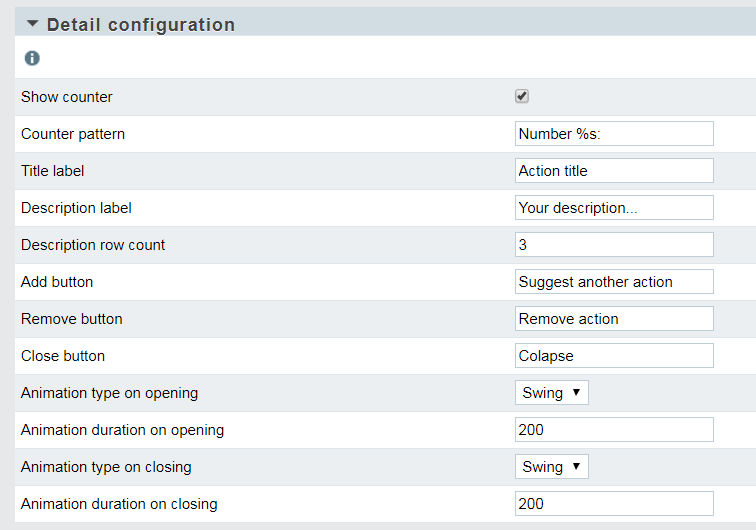Click the blue info icon
The height and width of the screenshot is (530, 756).
32,58
